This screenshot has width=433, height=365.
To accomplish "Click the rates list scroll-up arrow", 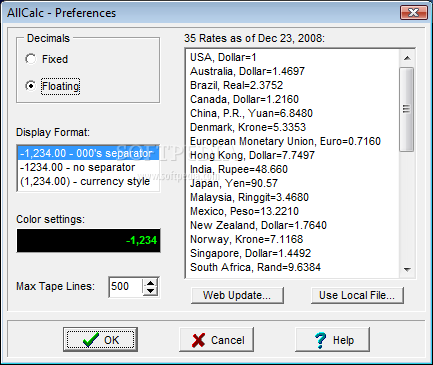I will point(407,58).
